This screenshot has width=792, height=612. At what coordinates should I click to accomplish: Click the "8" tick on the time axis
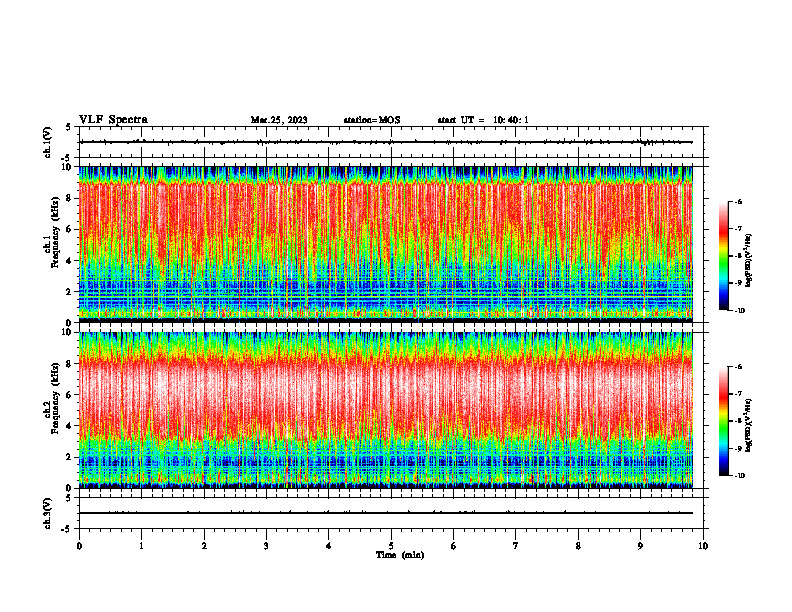pos(578,546)
